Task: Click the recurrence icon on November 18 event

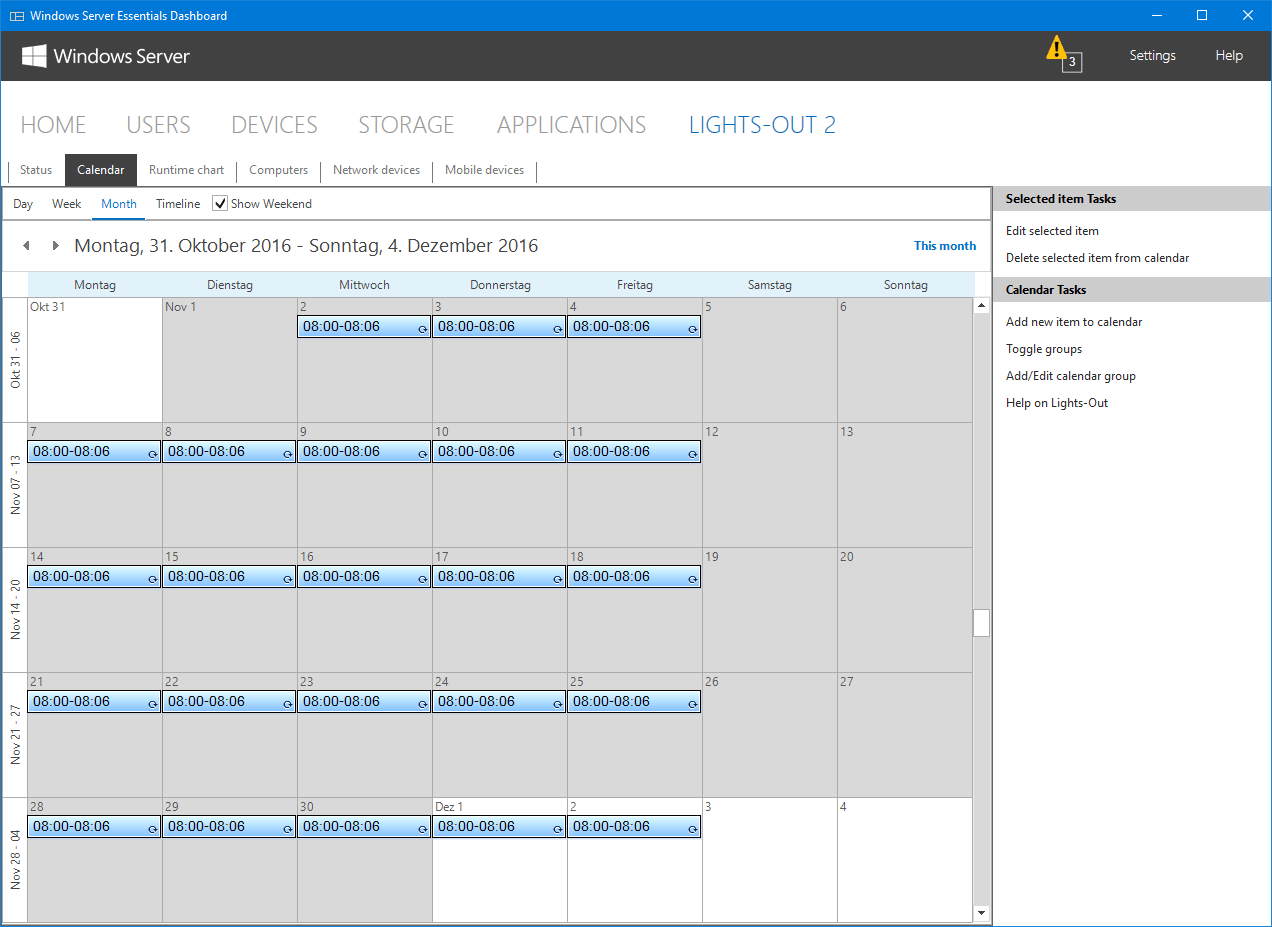Action: point(693,578)
